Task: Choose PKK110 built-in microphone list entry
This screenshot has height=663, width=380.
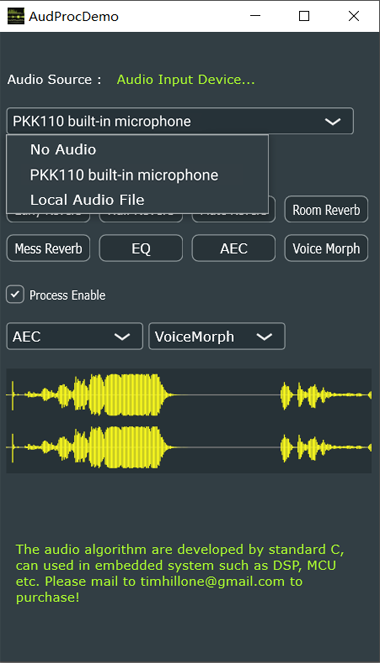Action: (137, 175)
